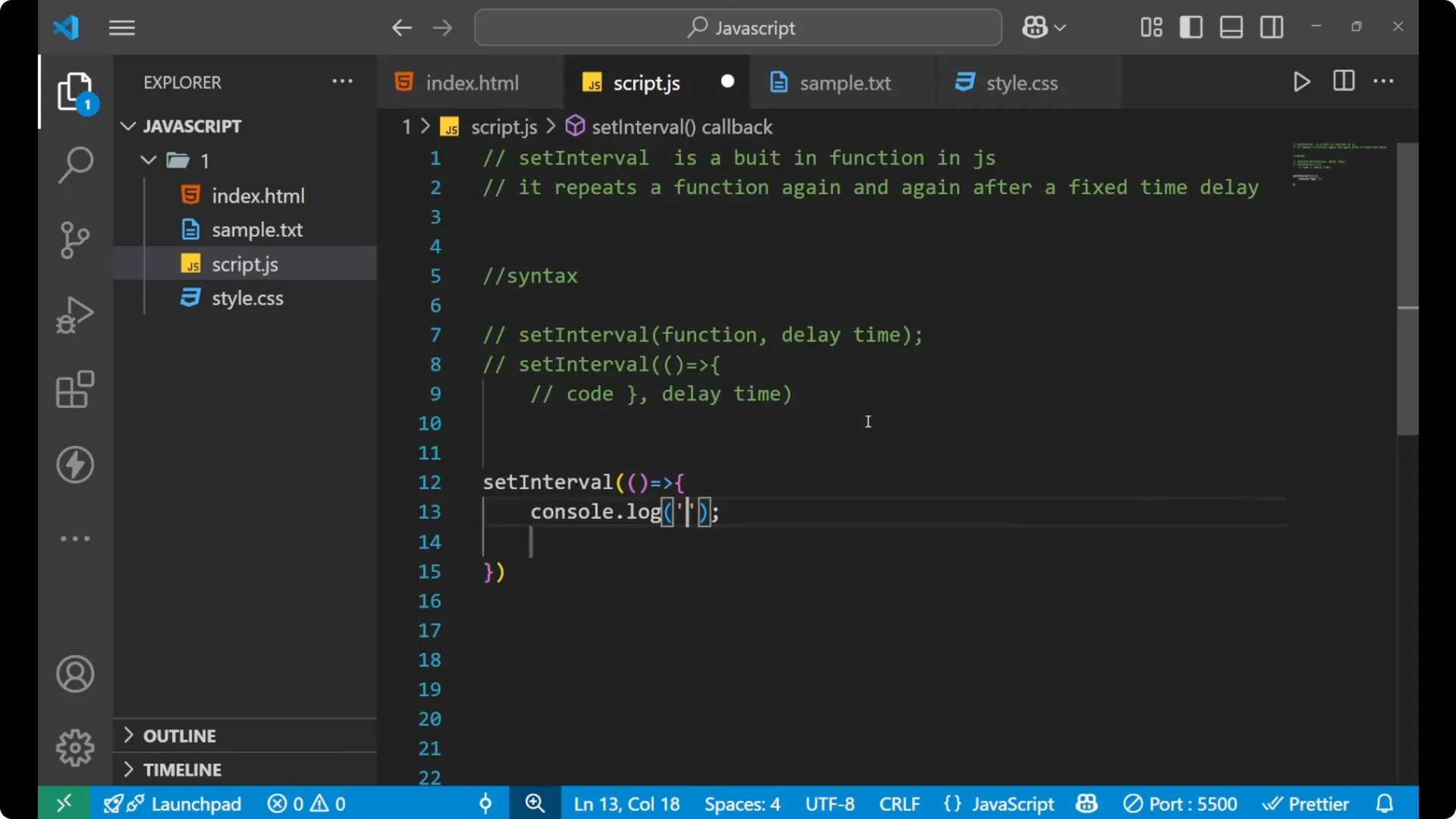Open the Manage (gear) settings icon

click(x=75, y=747)
